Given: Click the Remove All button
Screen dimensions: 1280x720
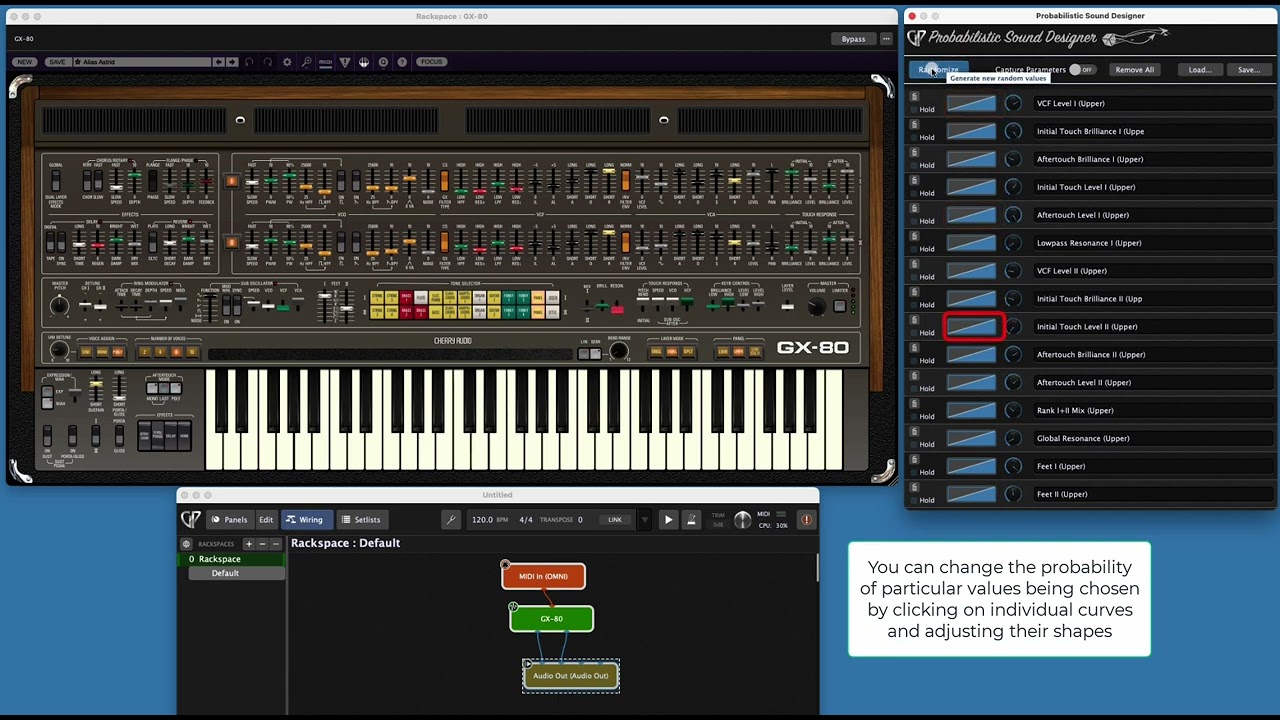Looking at the screenshot, I should 1134,70.
